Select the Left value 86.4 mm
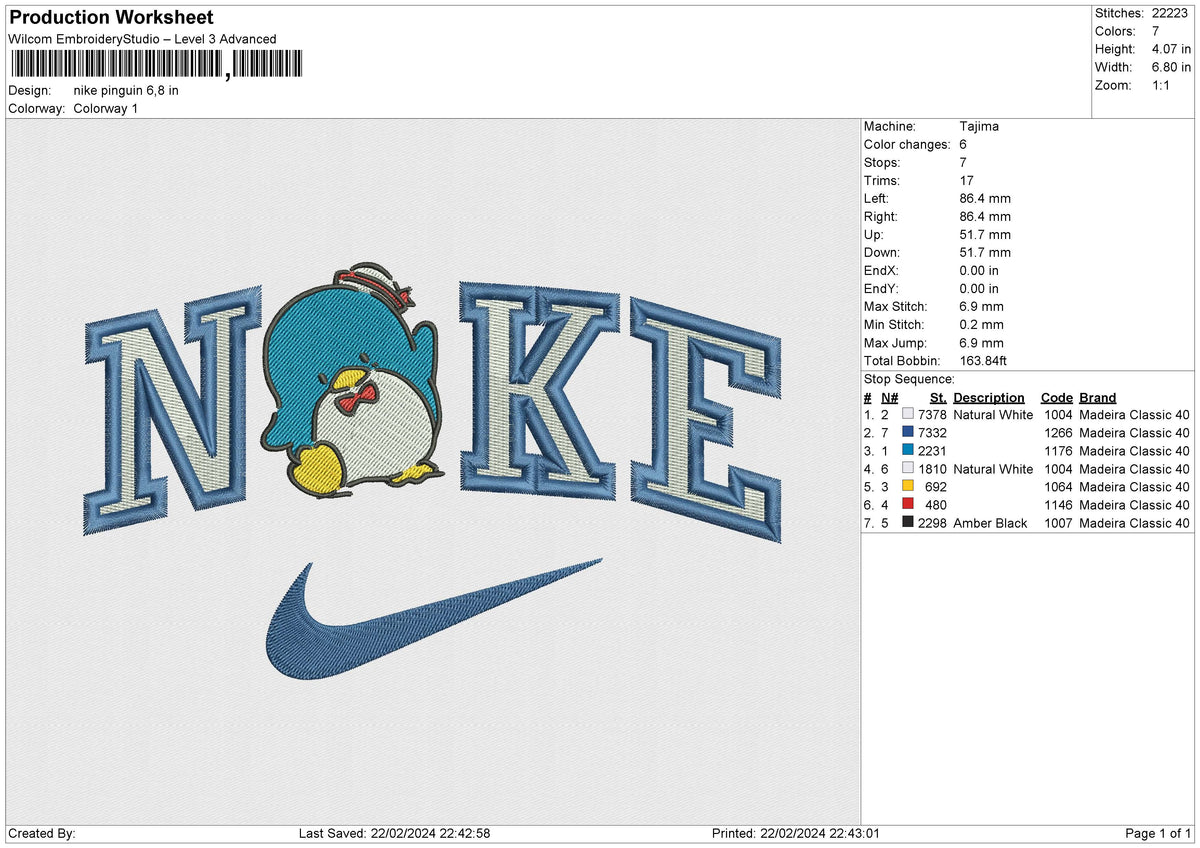Image resolution: width=1200 pixels, height=848 pixels. pyautogui.click(x=985, y=198)
